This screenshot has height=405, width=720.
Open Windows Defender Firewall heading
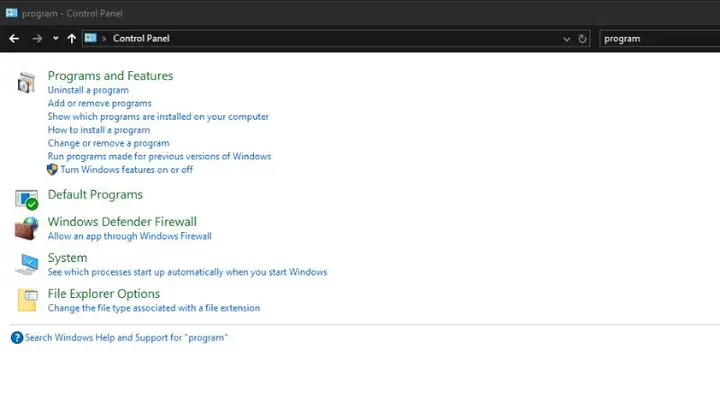[x=122, y=222]
